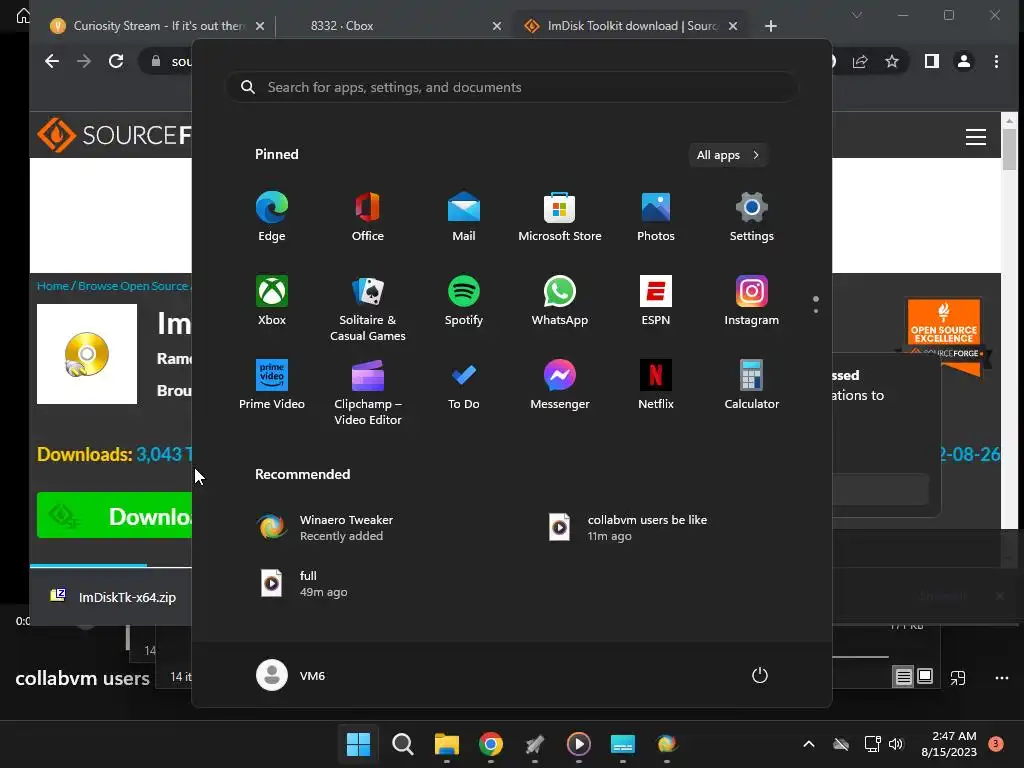
Task: Click the green Download button
Action: click(114, 516)
